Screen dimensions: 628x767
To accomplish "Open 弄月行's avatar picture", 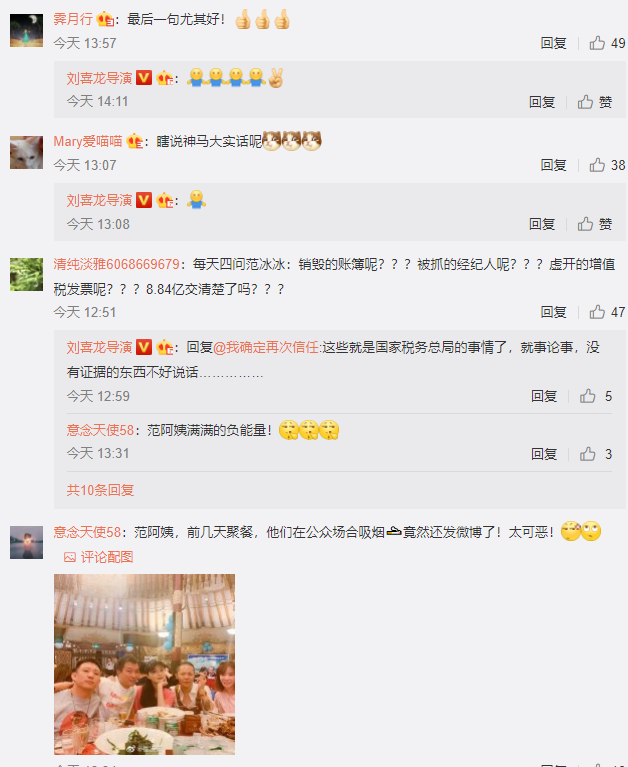I will coord(26,30).
